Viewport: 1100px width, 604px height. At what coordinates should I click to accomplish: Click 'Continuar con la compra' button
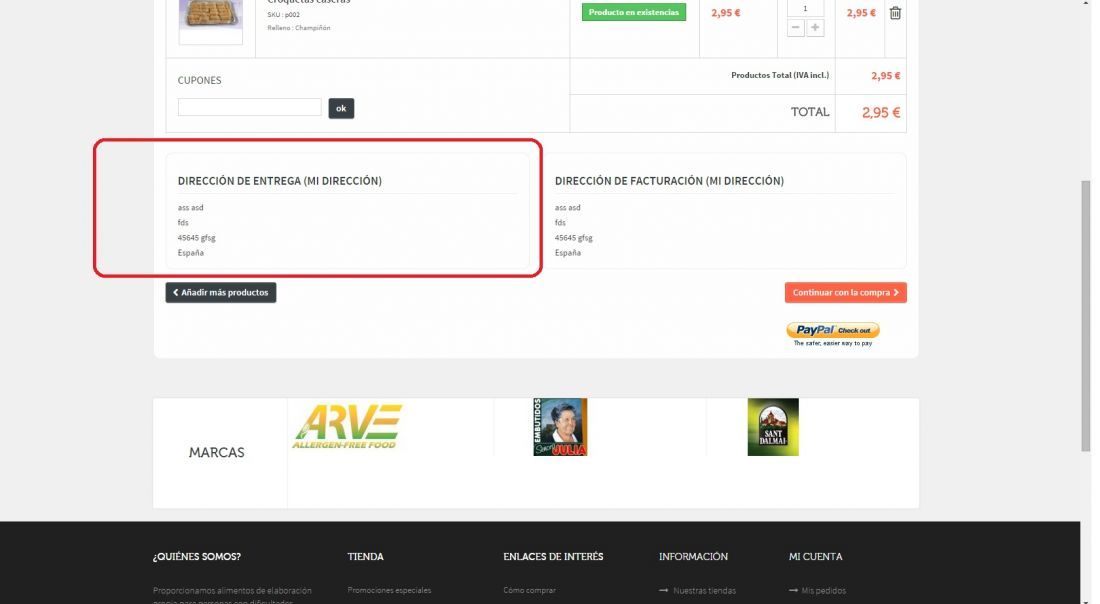(845, 293)
